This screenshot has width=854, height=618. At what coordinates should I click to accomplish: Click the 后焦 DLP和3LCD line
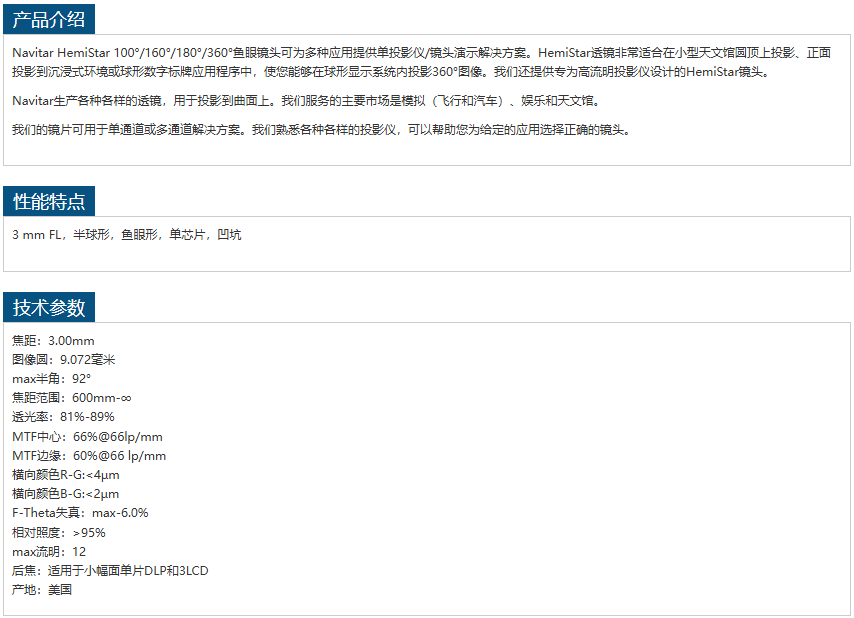[x=110, y=571]
